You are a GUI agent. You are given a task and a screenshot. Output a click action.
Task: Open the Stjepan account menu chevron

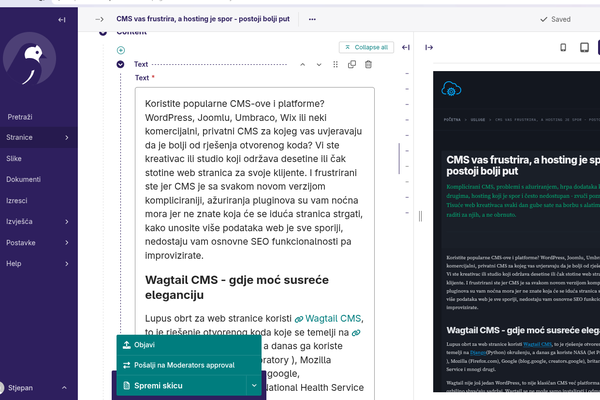point(64,388)
